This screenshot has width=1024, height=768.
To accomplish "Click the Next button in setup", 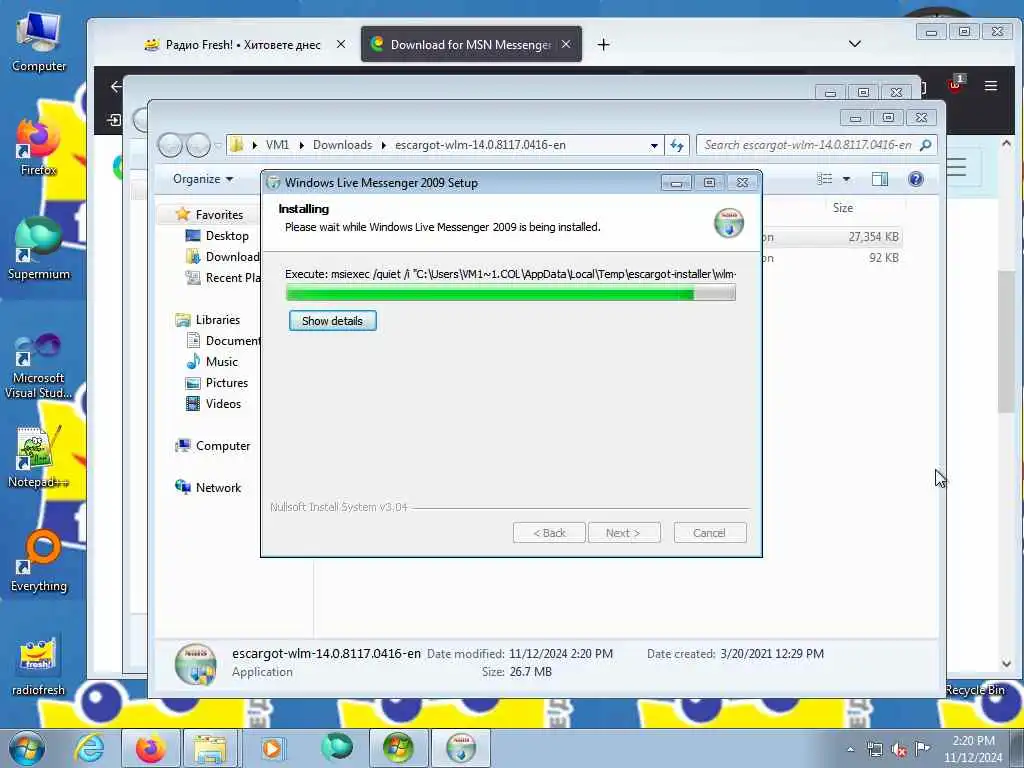I will point(624,533).
